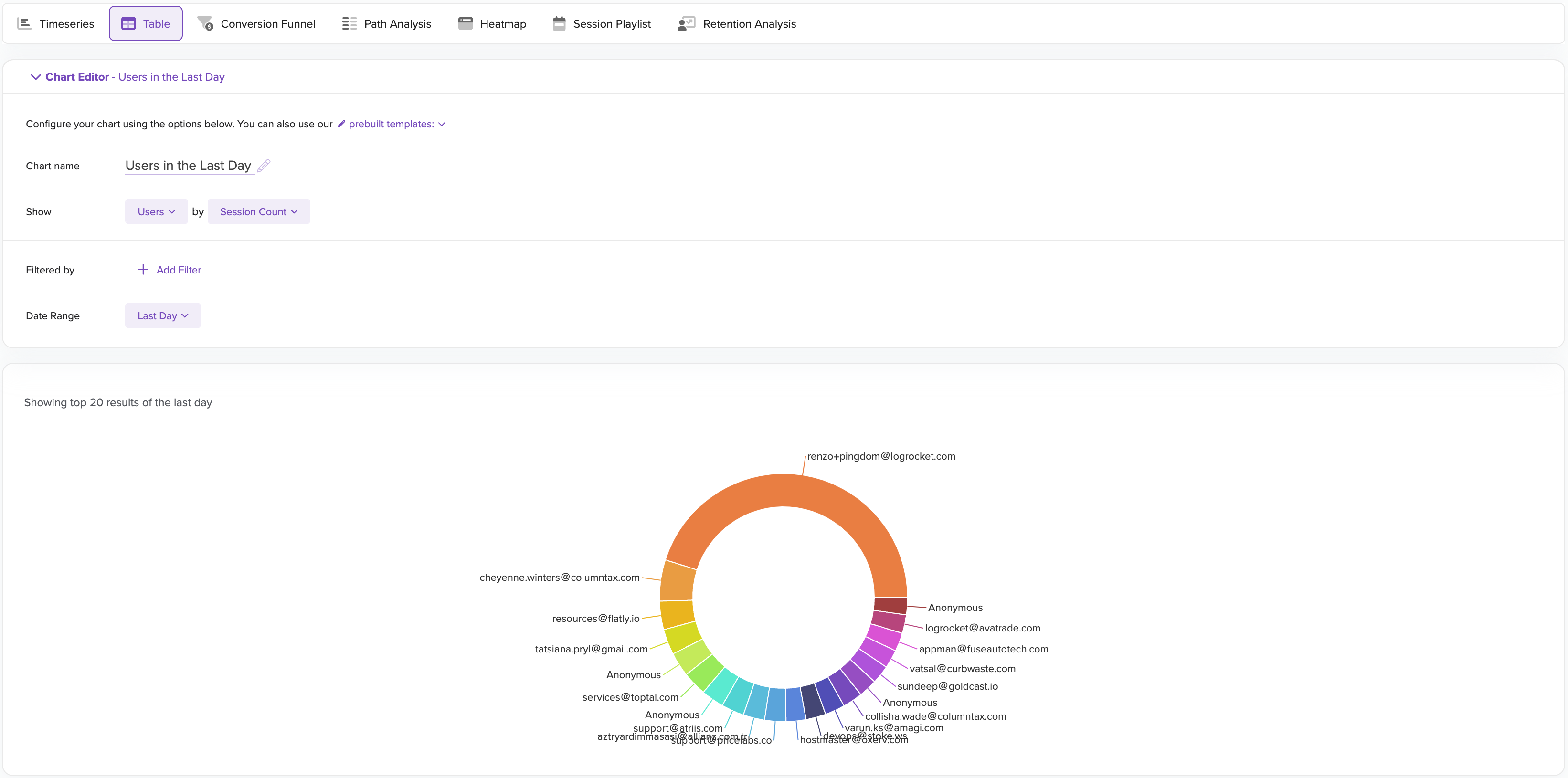1568x778 pixels.
Task: Click the Conversion Funnel icon
Action: [206, 24]
